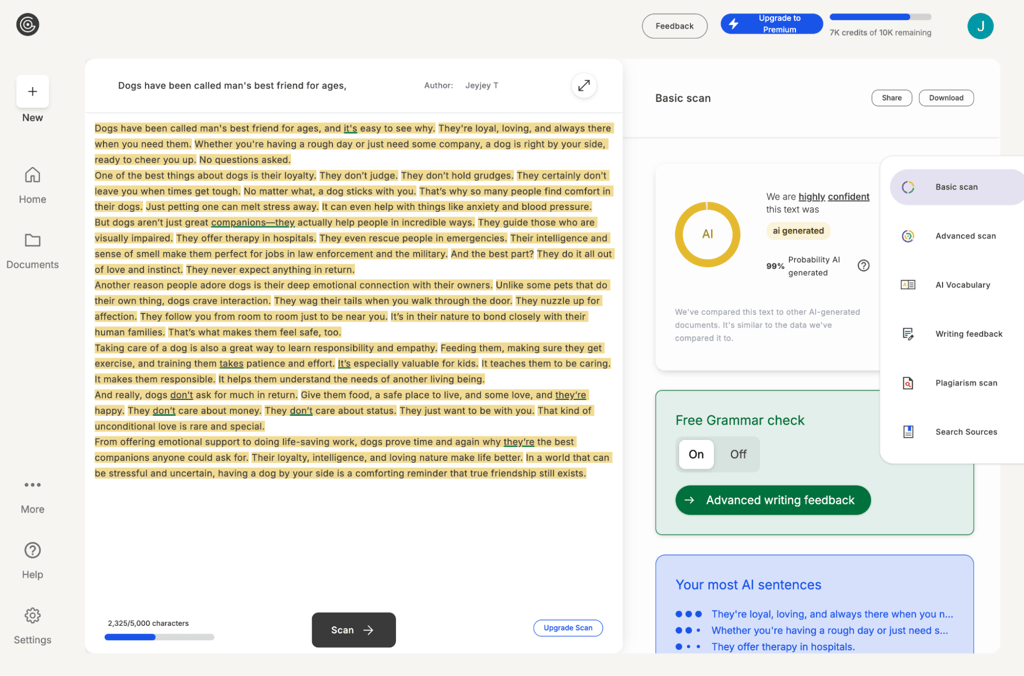Click the "99%" probability value
This screenshot has width=1024, height=676.
(x=775, y=266)
